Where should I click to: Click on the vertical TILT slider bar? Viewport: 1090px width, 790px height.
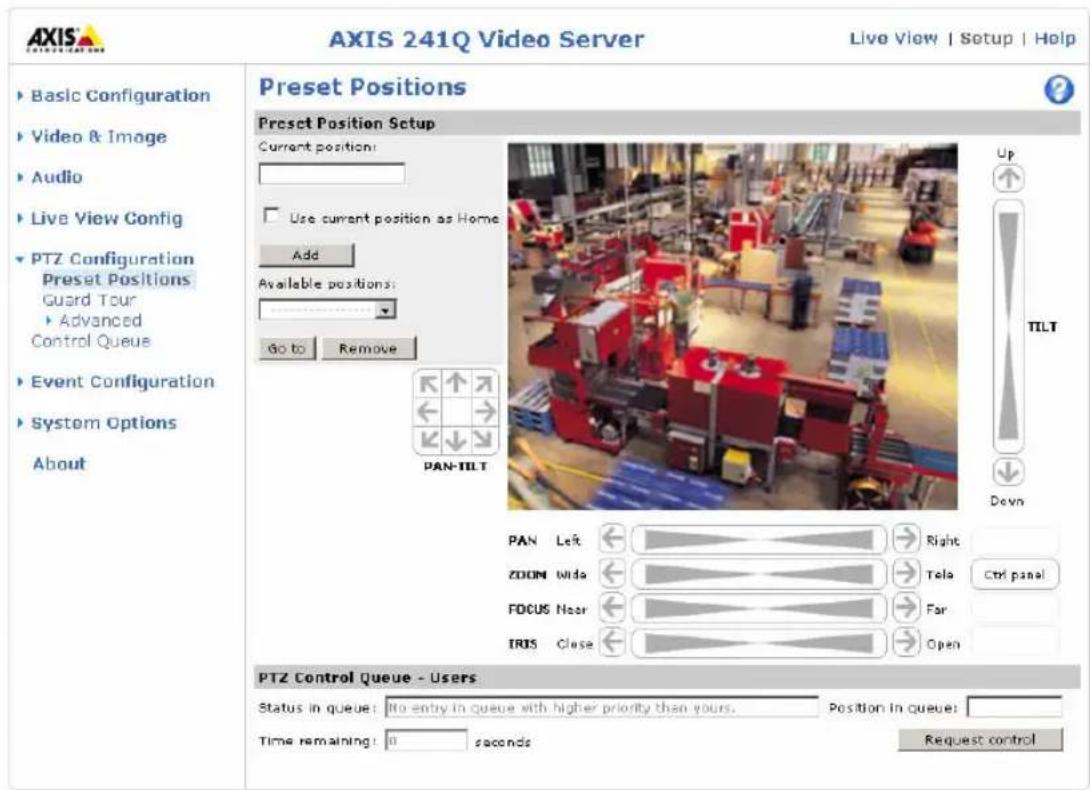point(1008,326)
